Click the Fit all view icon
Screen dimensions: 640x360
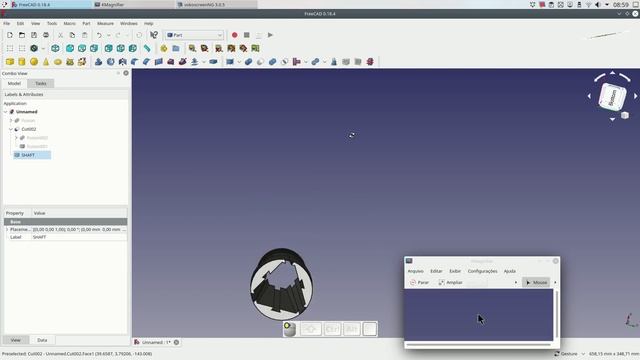pos(10,48)
